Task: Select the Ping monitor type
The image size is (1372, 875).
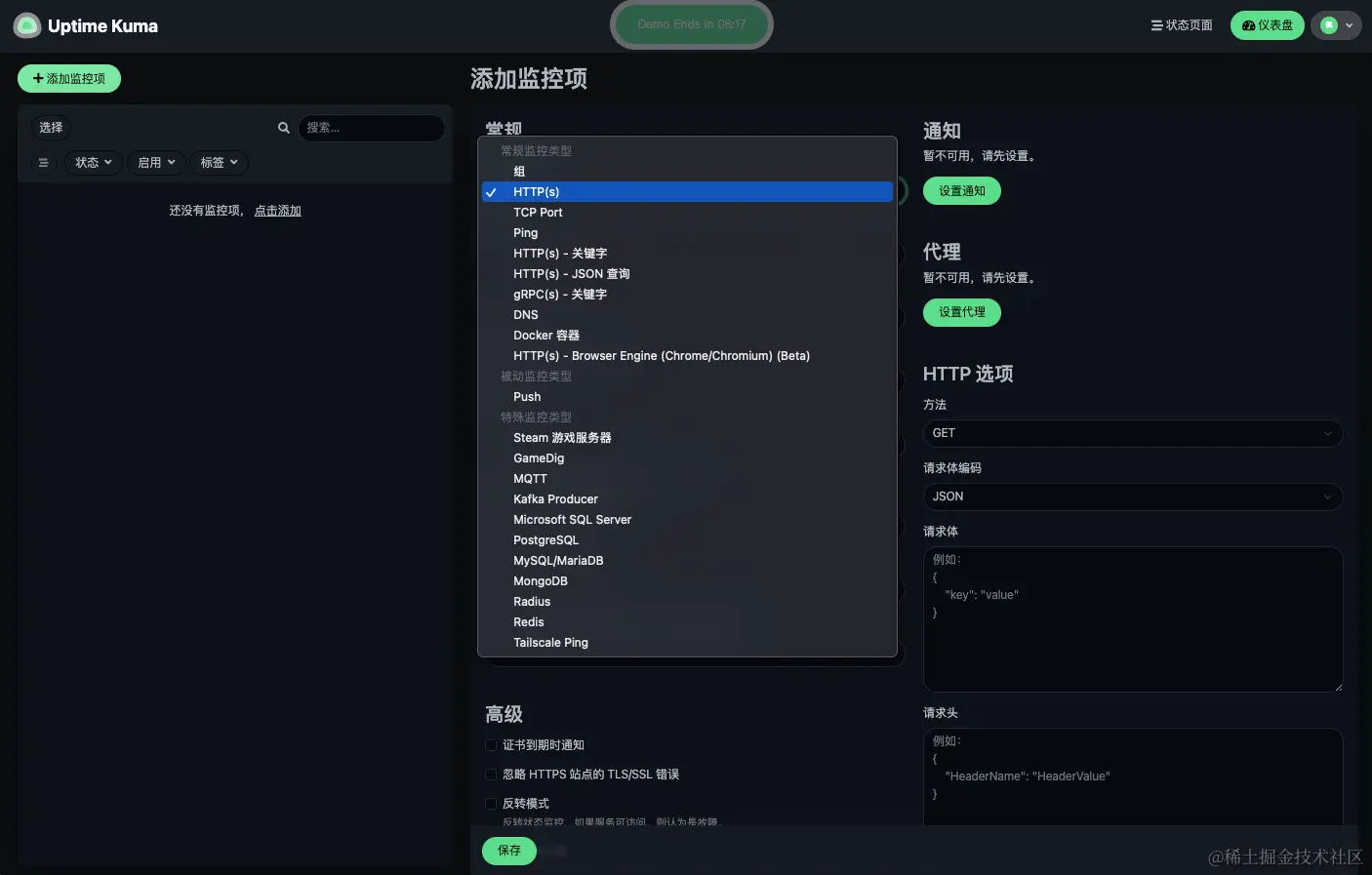Action: click(x=687, y=233)
